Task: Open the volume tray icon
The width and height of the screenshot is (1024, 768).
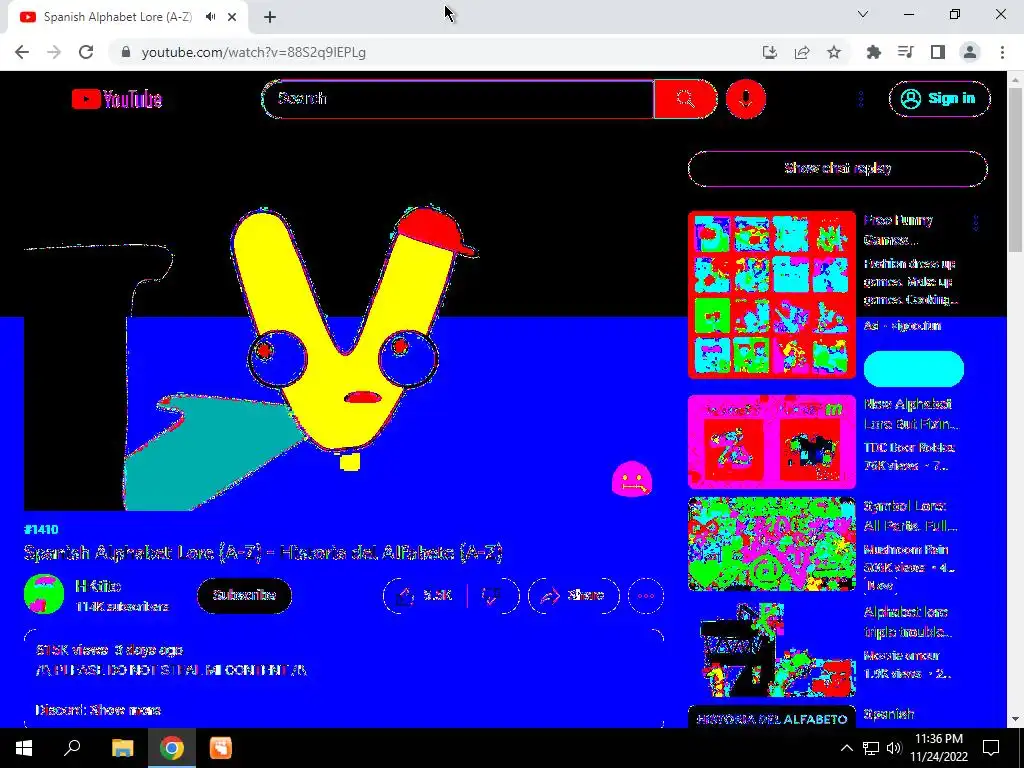Action: pos(894,748)
